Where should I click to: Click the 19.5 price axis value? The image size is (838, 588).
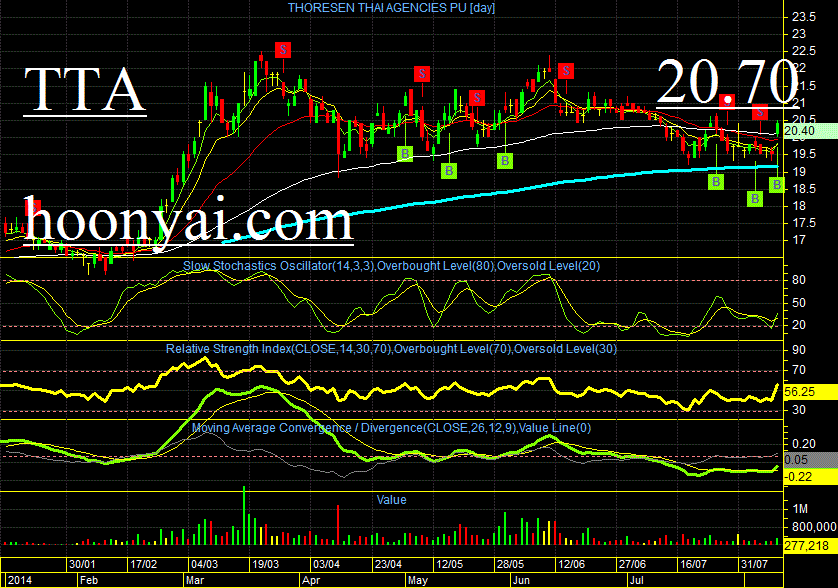[x=804, y=154]
